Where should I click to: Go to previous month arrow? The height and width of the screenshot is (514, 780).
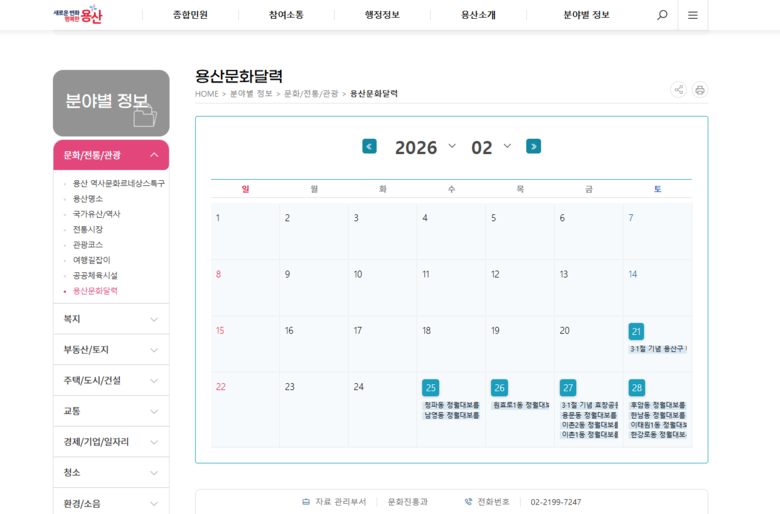click(x=369, y=146)
